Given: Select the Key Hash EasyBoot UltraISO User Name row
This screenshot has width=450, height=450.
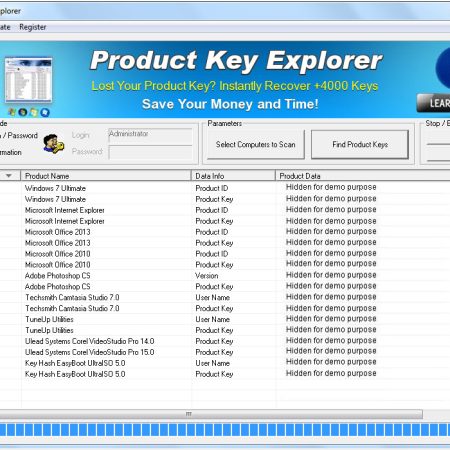Looking at the screenshot, I should tap(225, 363).
